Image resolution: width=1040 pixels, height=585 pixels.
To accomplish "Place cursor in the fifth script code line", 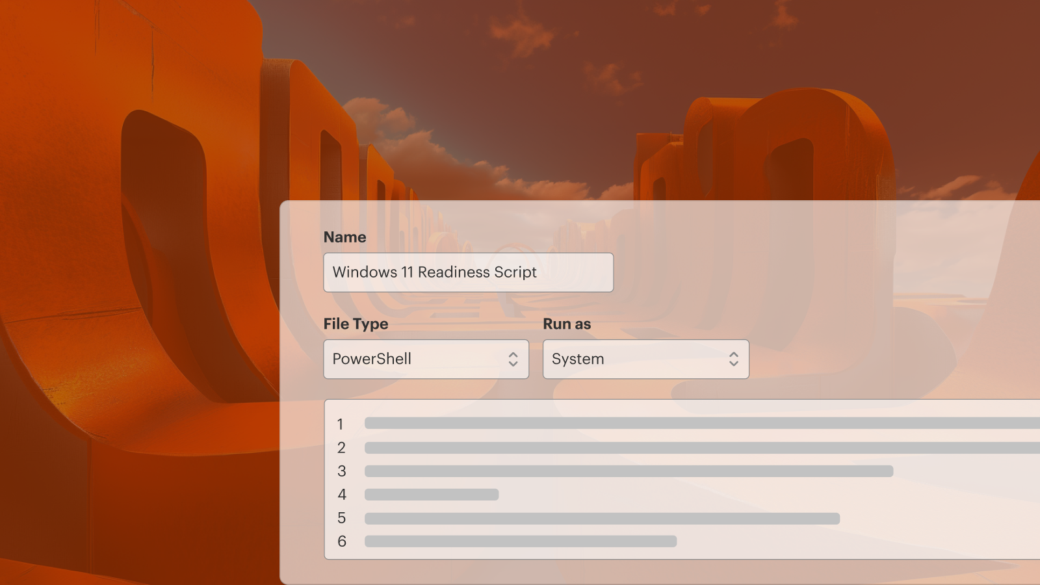I will point(601,518).
